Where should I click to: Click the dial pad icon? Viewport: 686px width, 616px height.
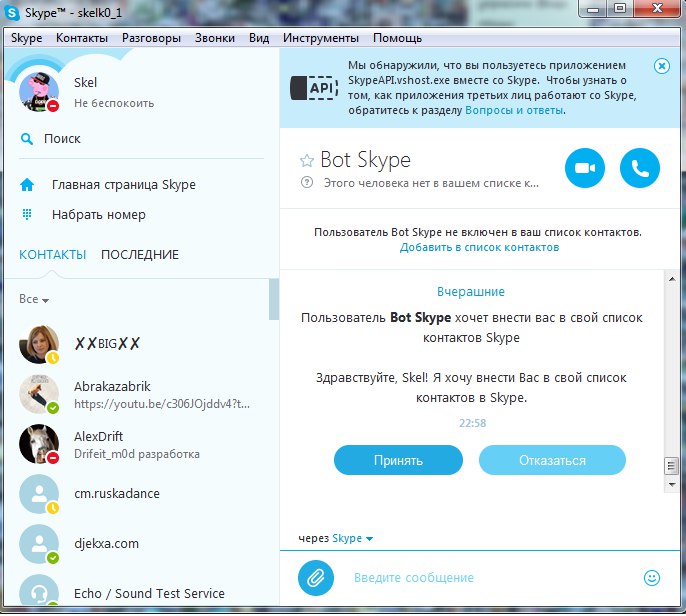click(x=27, y=214)
